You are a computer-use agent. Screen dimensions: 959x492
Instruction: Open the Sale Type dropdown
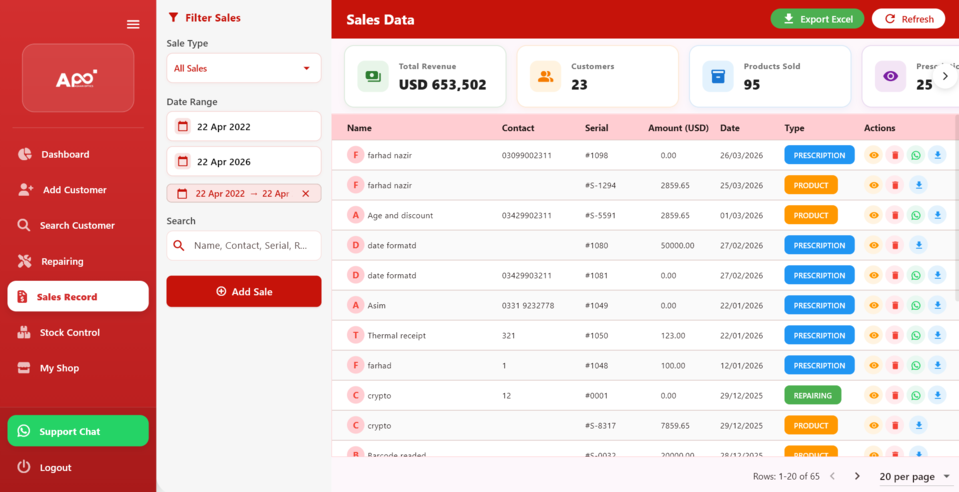point(244,68)
